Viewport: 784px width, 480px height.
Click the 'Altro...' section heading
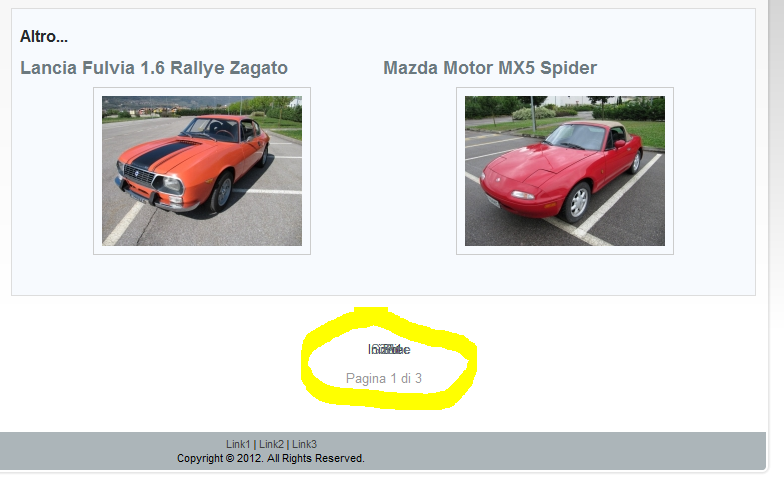[x=44, y=36]
